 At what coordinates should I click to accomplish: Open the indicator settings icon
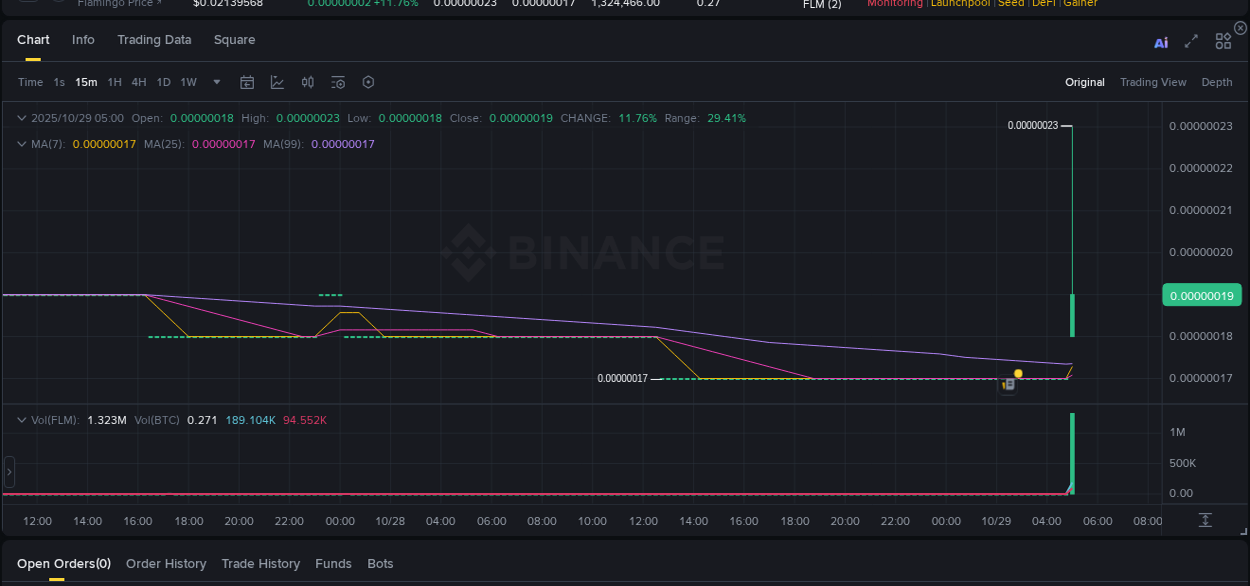337,82
